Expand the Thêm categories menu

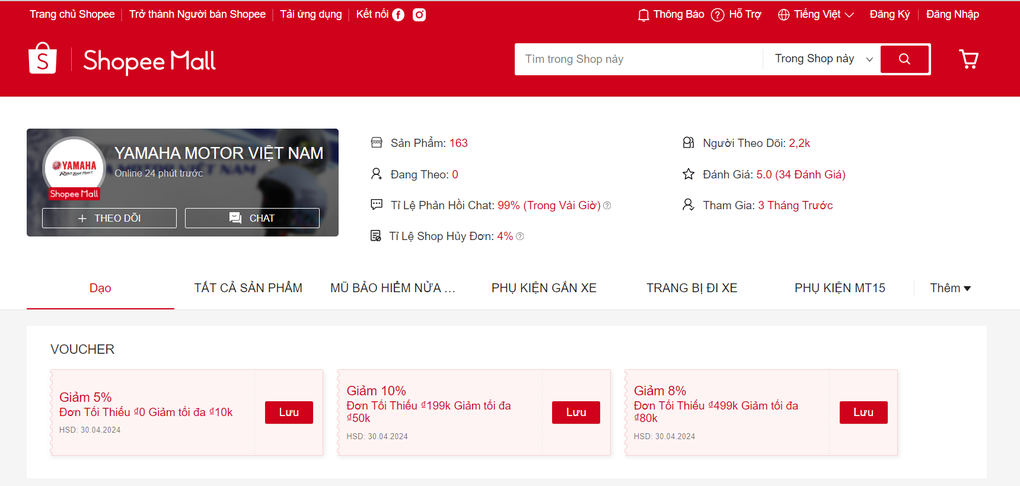coord(950,288)
